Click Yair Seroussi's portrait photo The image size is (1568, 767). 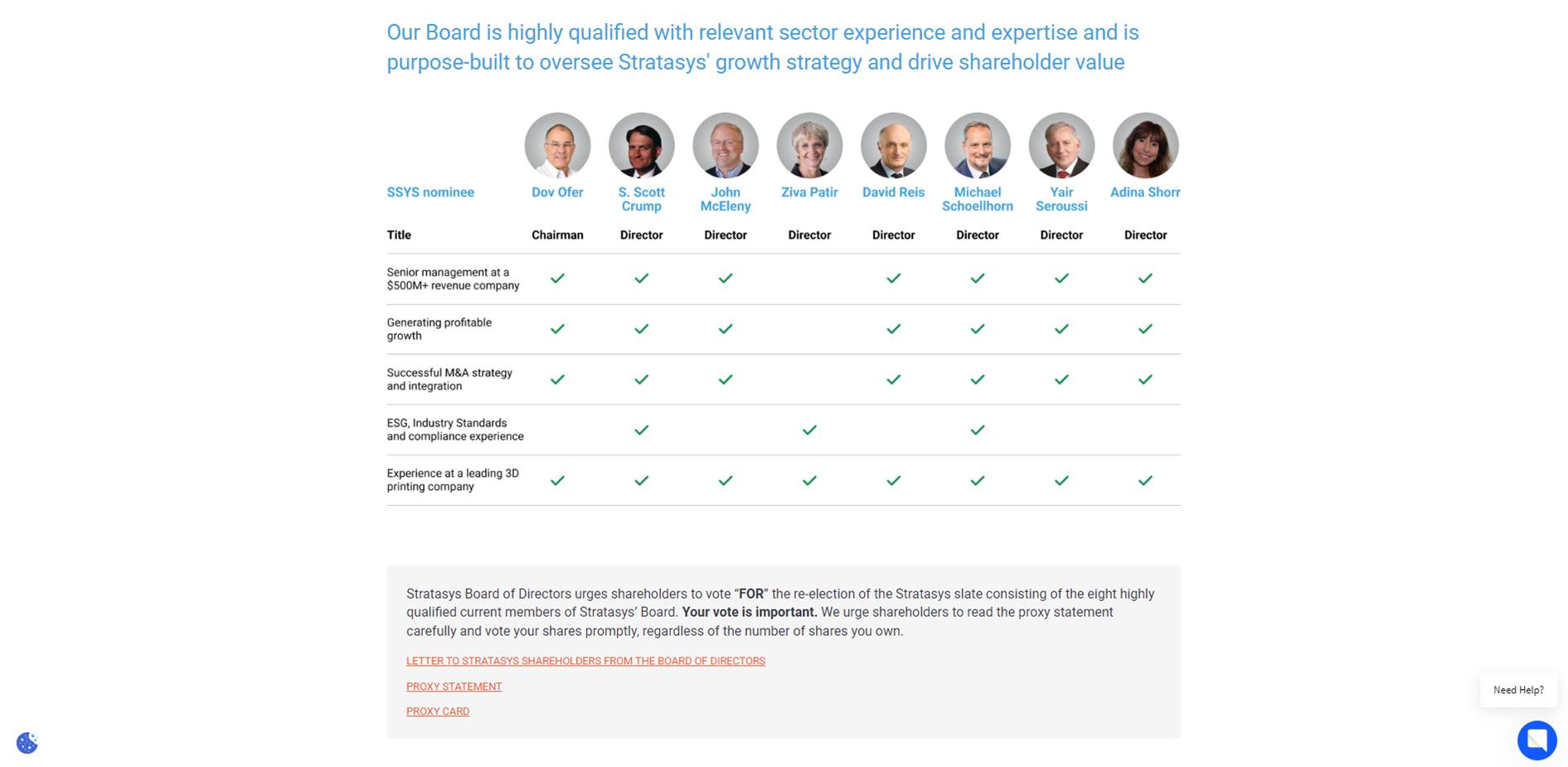tap(1061, 146)
